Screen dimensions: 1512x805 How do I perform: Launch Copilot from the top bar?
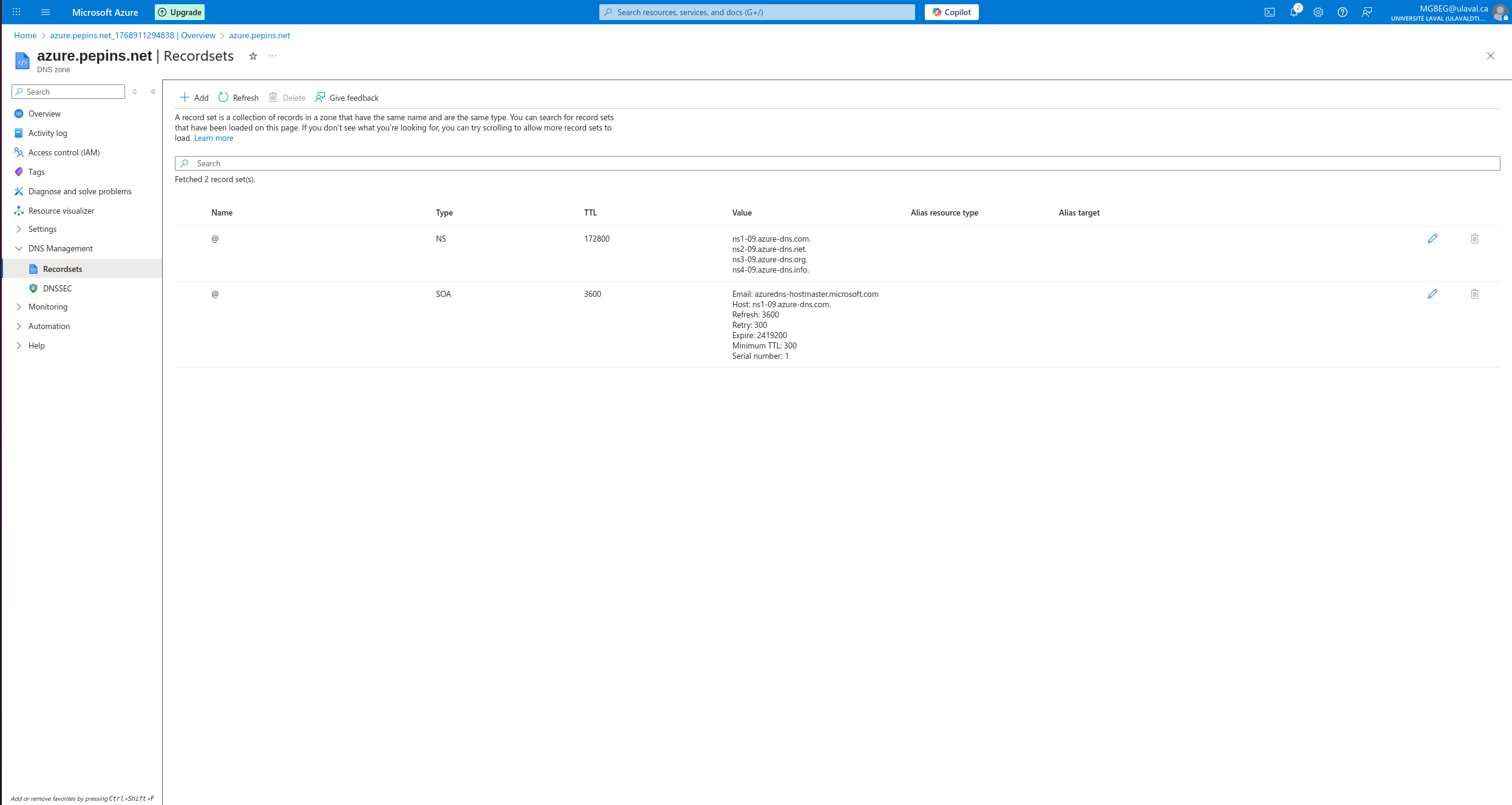pos(951,12)
